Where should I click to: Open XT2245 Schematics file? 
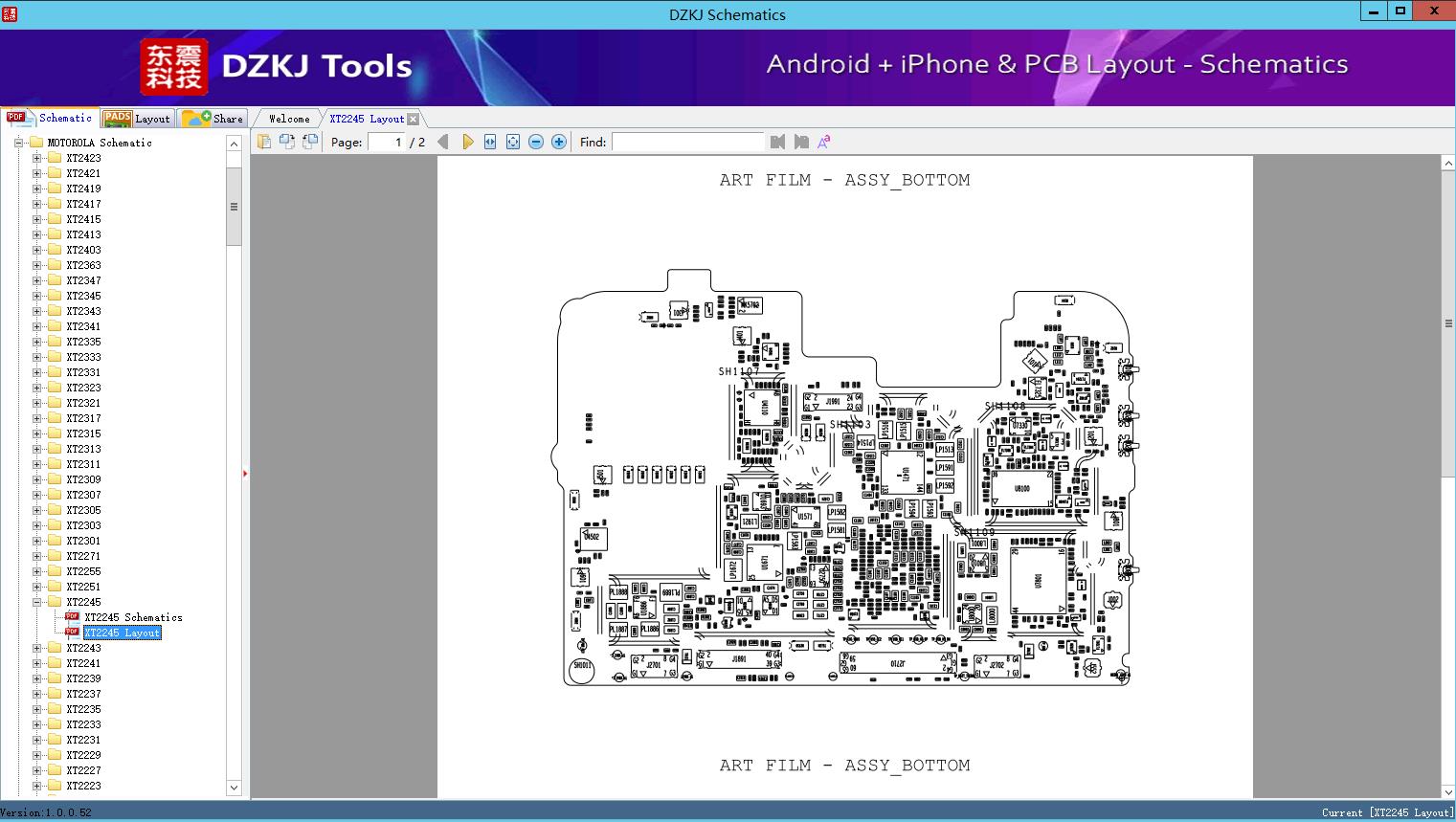coord(133,617)
